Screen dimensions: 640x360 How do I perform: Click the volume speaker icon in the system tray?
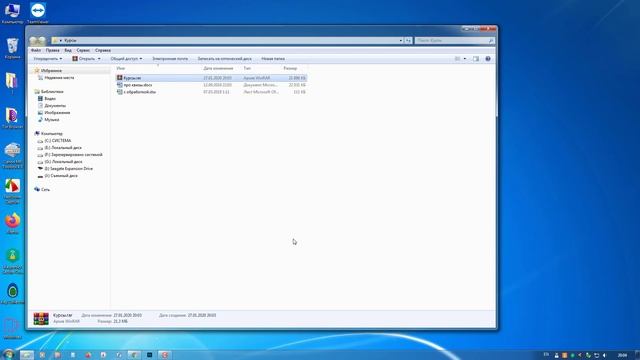[604, 356]
